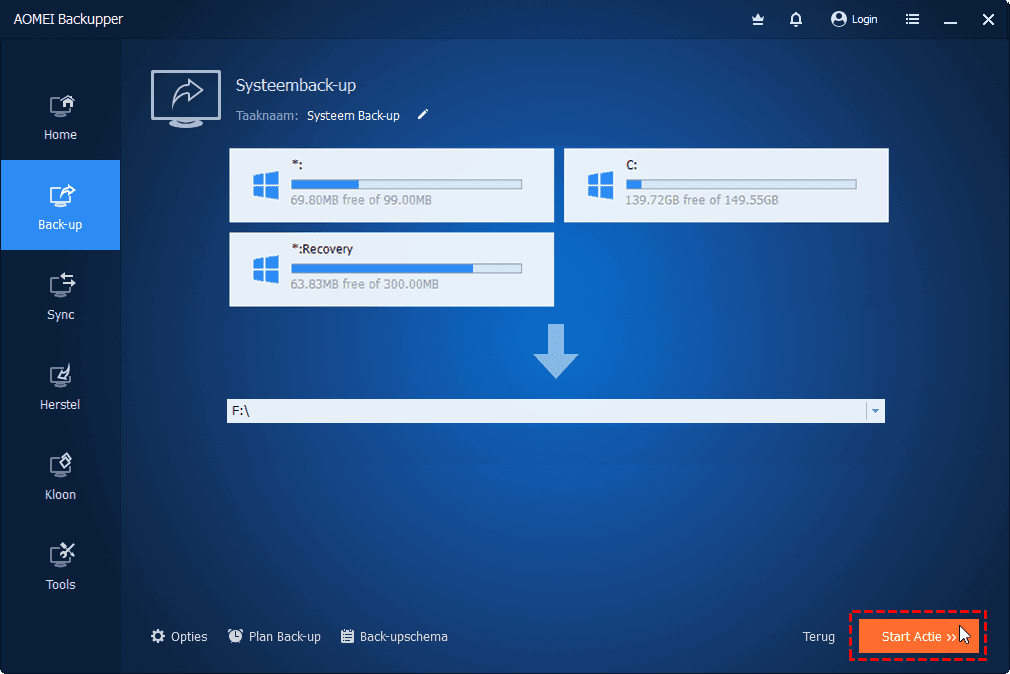Viewport: 1010px width, 674px height.
Task: Click the Start Actie button
Action: click(x=919, y=637)
